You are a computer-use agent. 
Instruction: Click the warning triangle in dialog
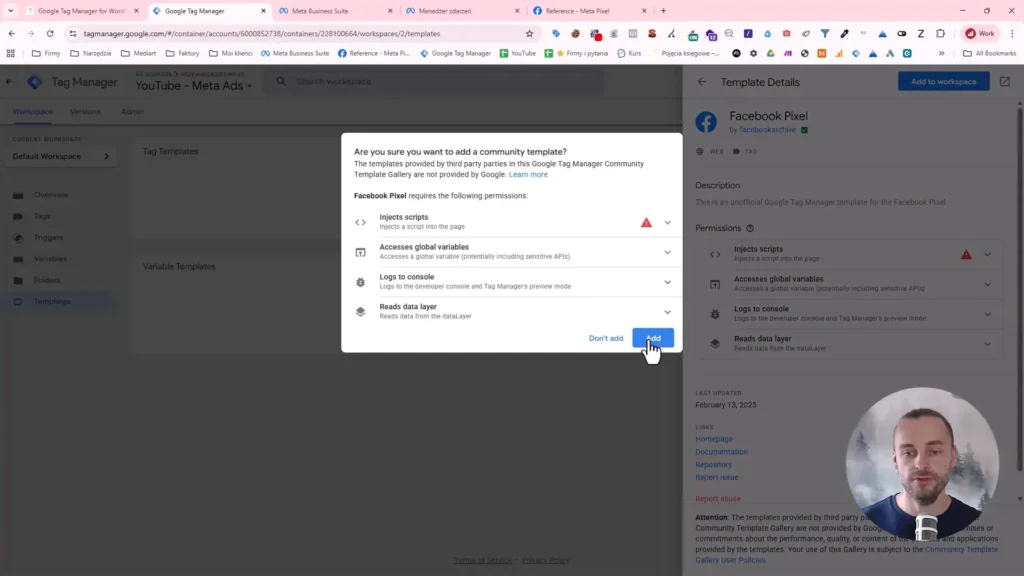click(x=646, y=223)
